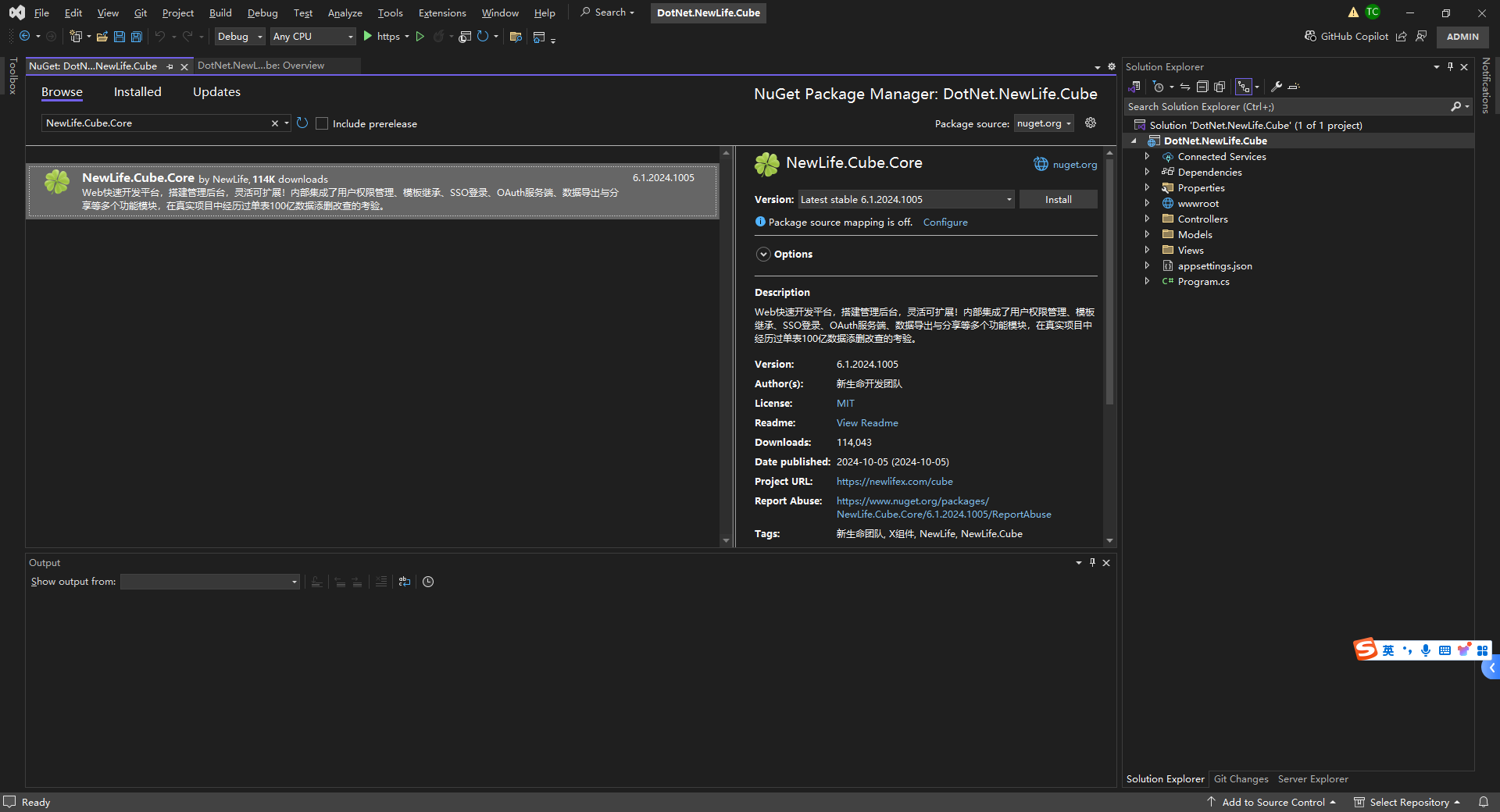Click the browser link window icon
Image resolution: width=1500 pixels, height=812 pixels.
(465, 37)
